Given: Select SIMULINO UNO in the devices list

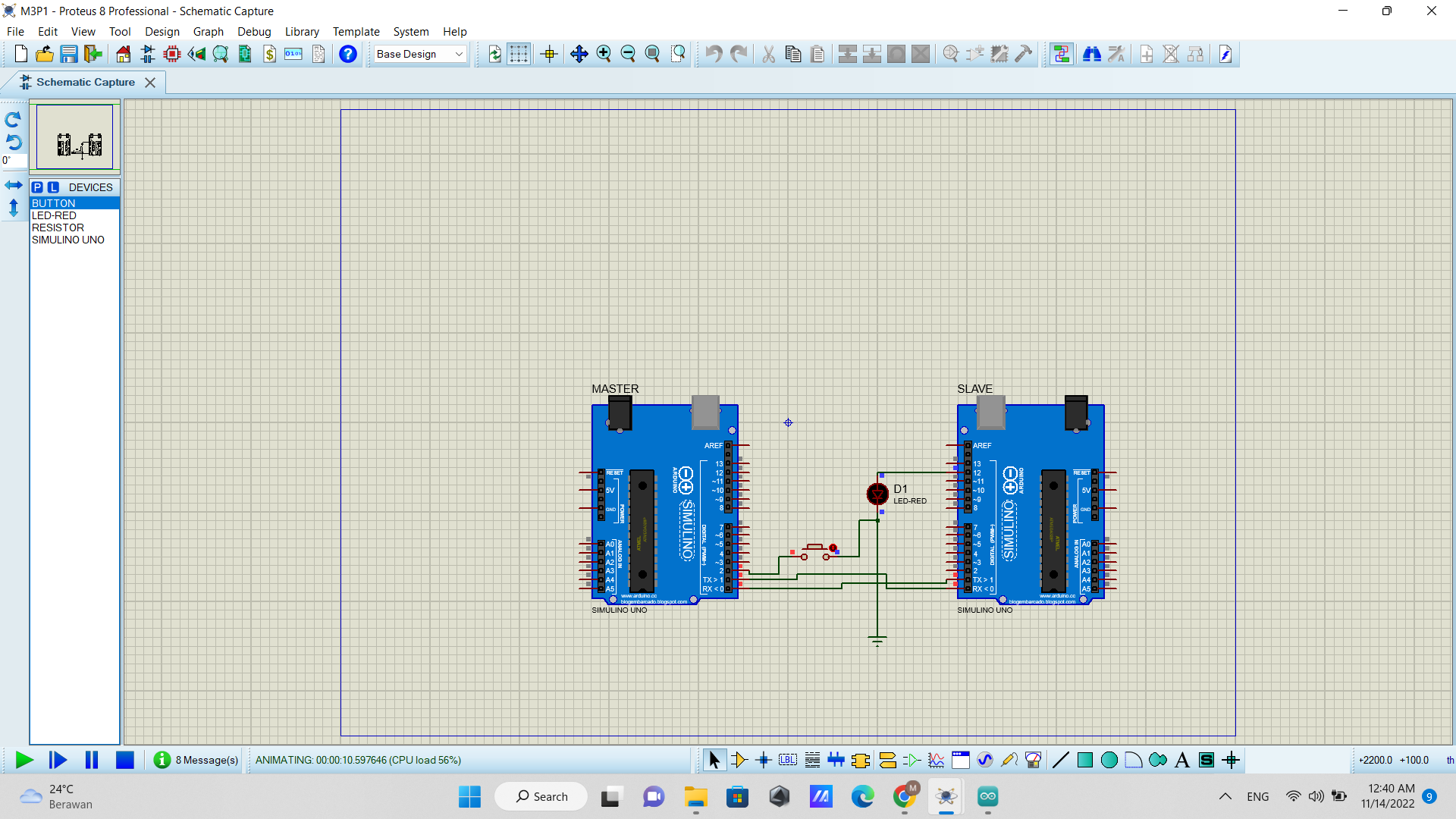Looking at the screenshot, I should [x=74, y=240].
